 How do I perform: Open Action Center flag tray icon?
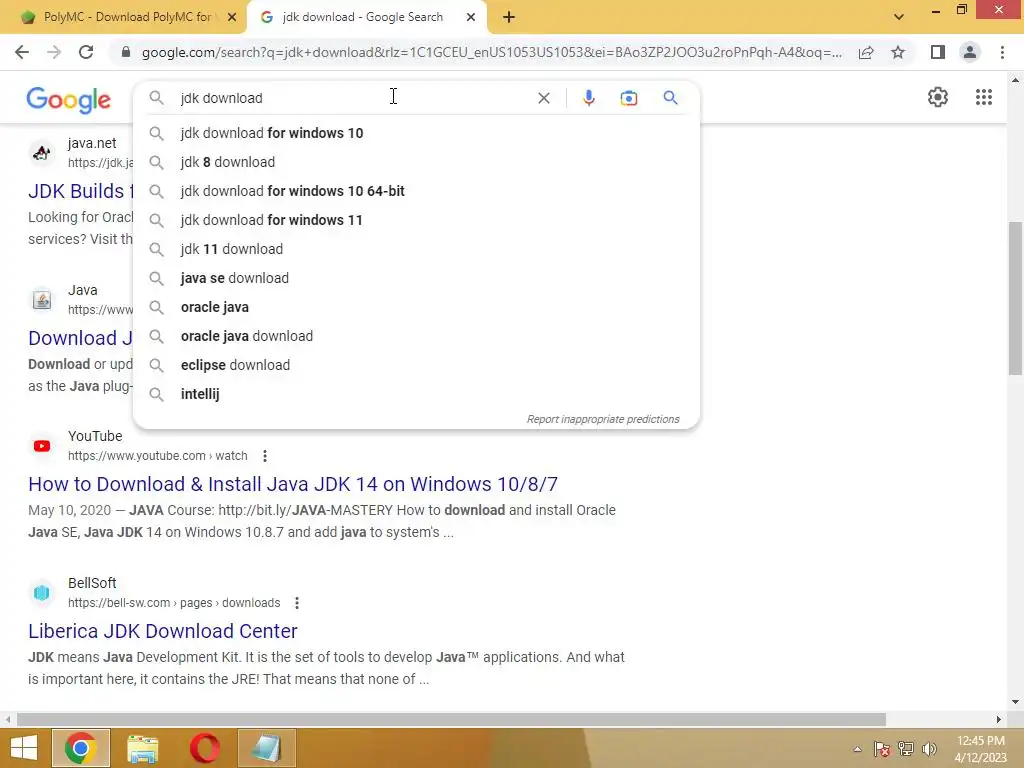(x=882, y=749)
